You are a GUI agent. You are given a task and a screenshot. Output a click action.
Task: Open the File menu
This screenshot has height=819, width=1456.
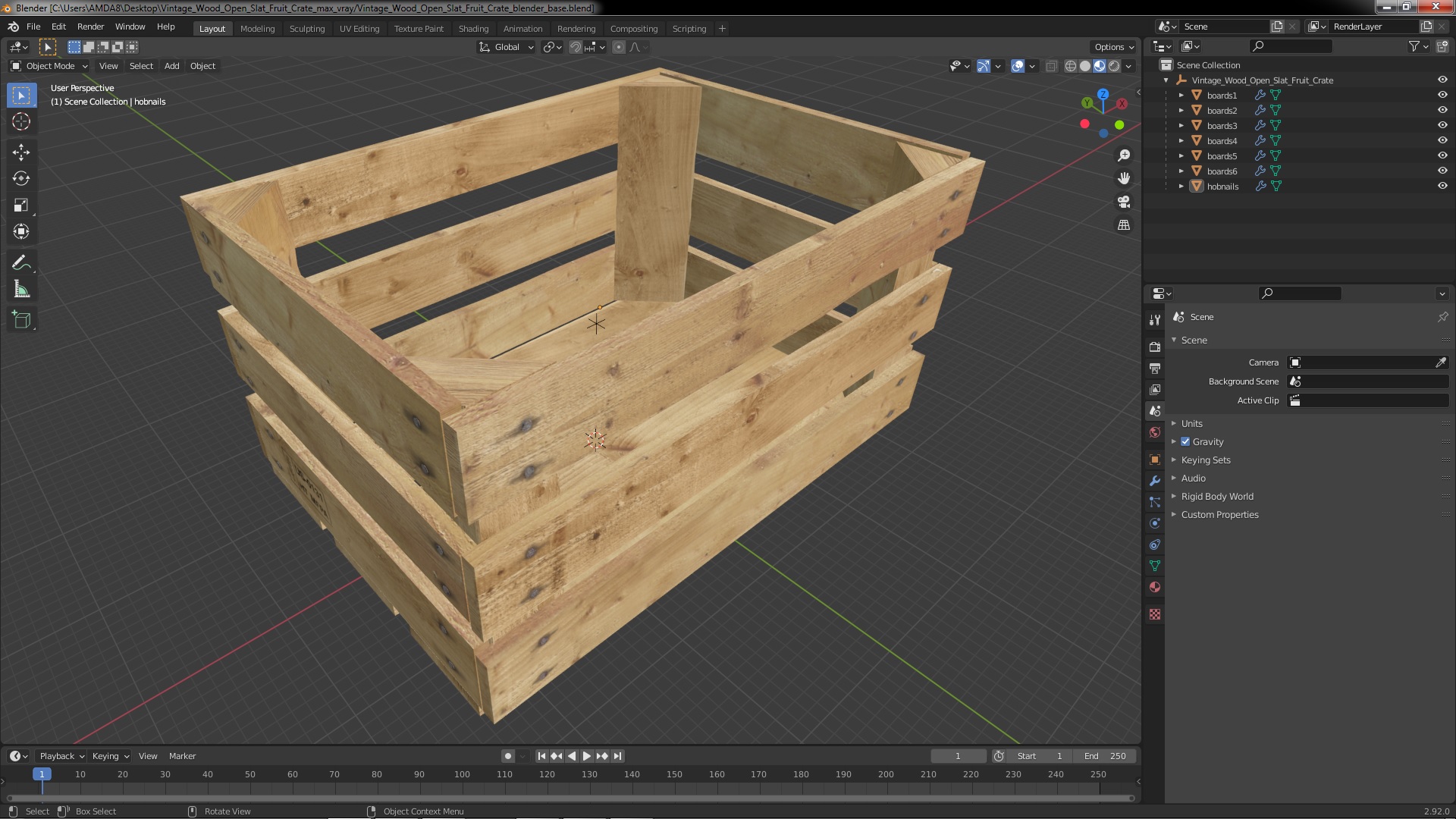coord(33,27)
